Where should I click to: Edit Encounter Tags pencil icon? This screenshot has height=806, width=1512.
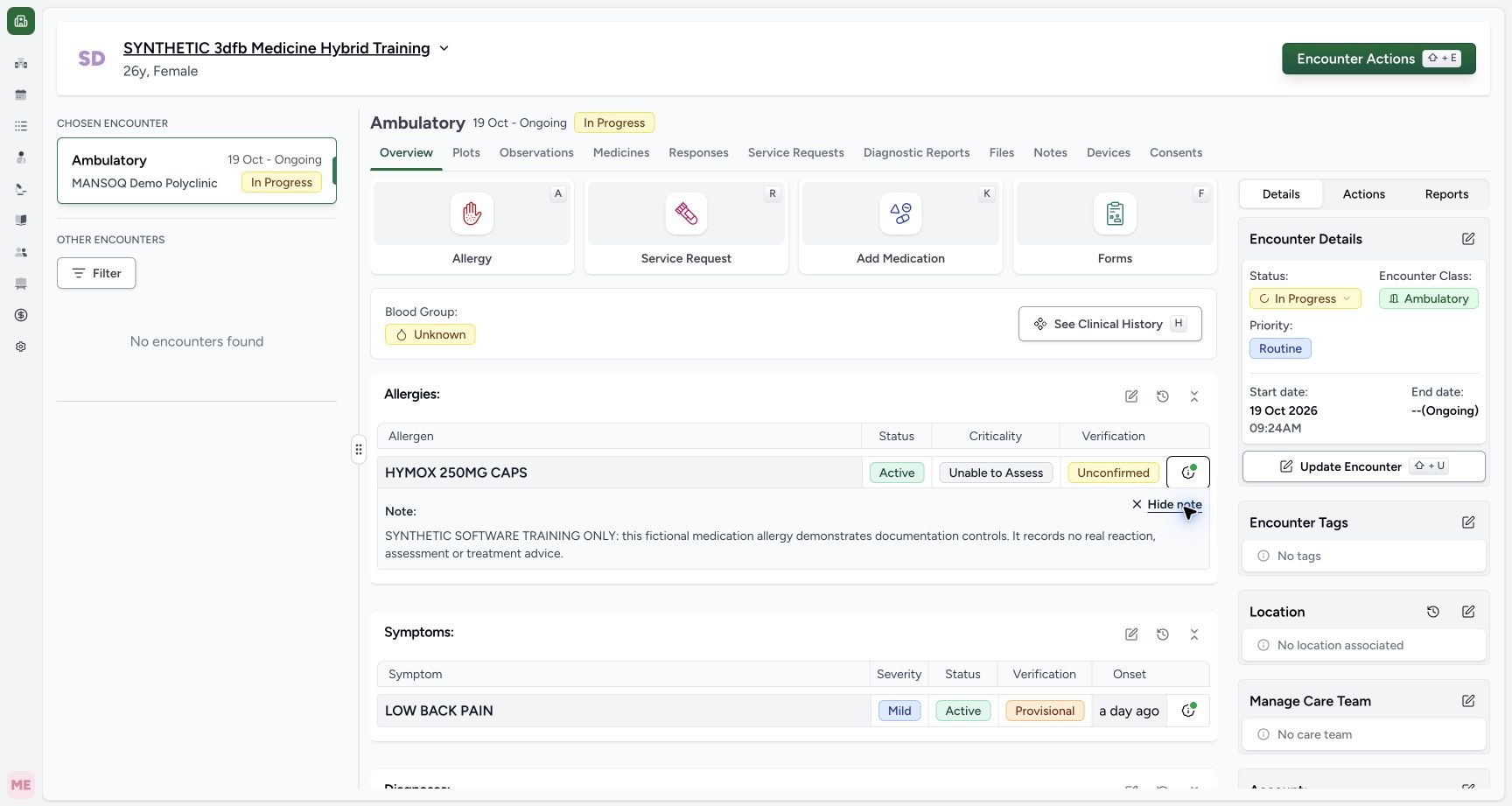click(1468, 522)
